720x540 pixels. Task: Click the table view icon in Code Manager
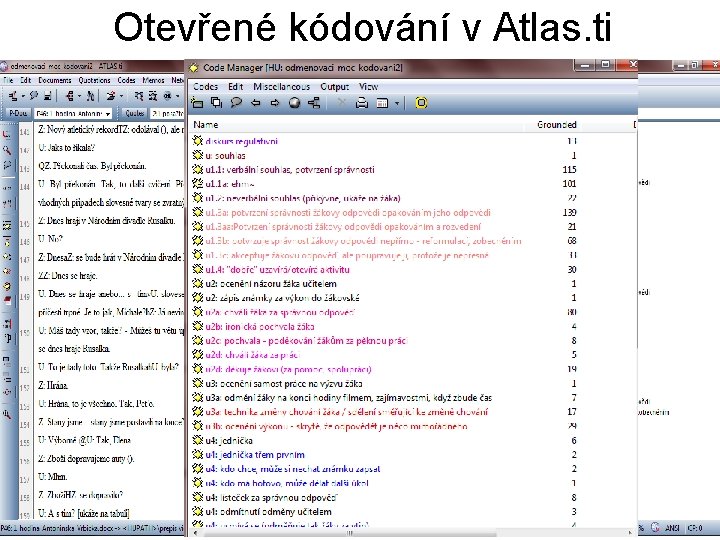382,103
